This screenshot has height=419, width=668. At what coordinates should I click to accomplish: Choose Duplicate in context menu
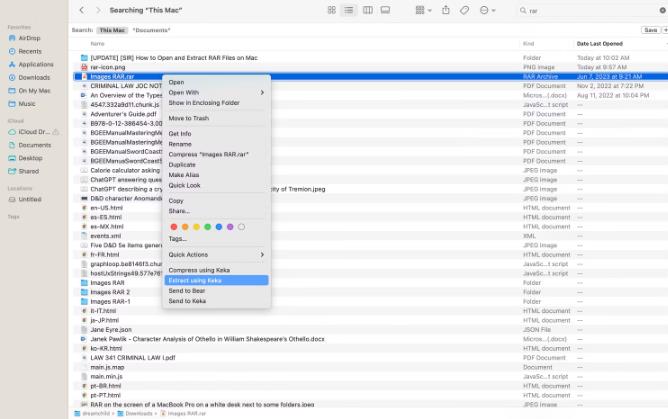click(x=216, y=165)
